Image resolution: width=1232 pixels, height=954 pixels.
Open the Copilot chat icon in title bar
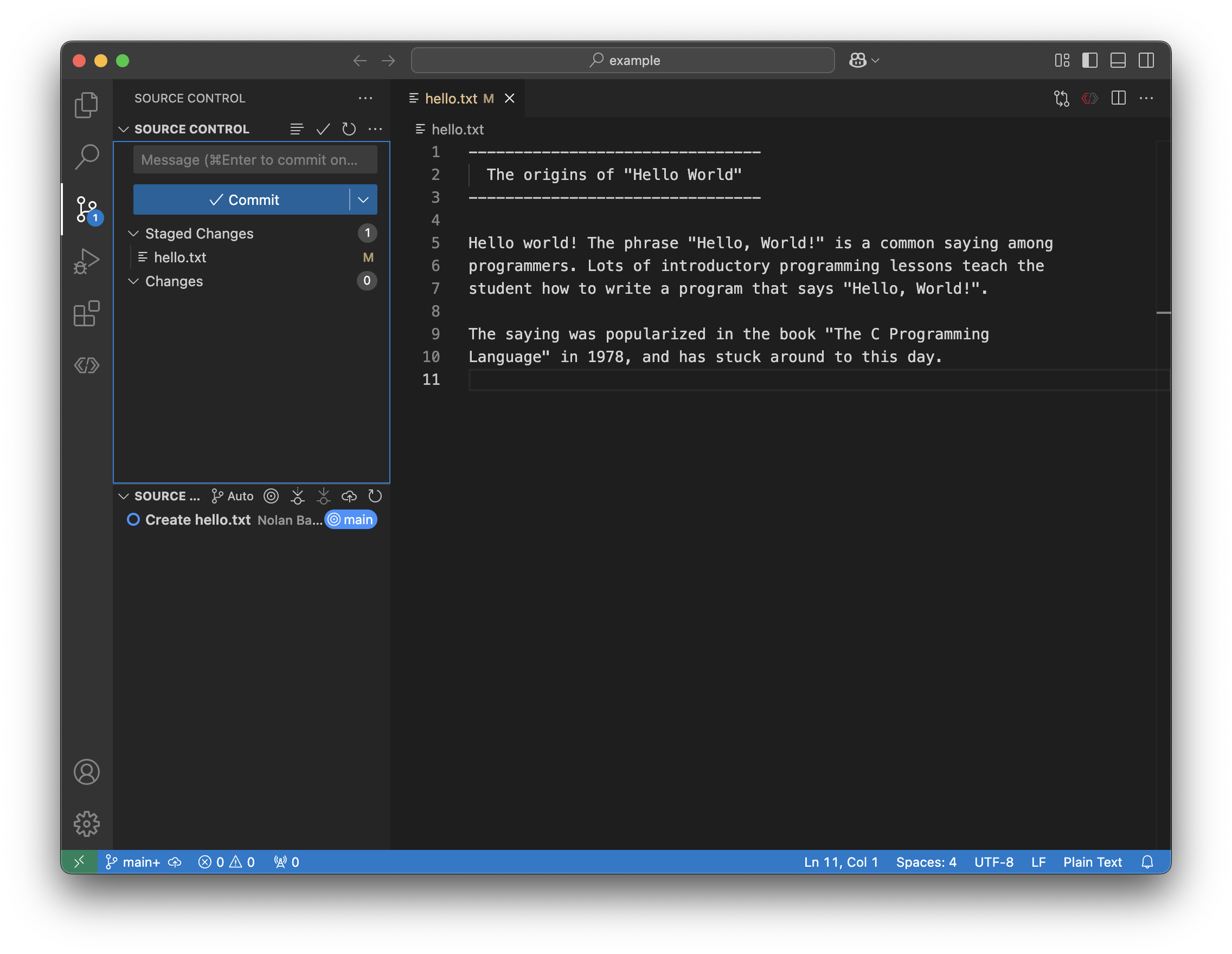pyautogui.click(x=858, y=60)
